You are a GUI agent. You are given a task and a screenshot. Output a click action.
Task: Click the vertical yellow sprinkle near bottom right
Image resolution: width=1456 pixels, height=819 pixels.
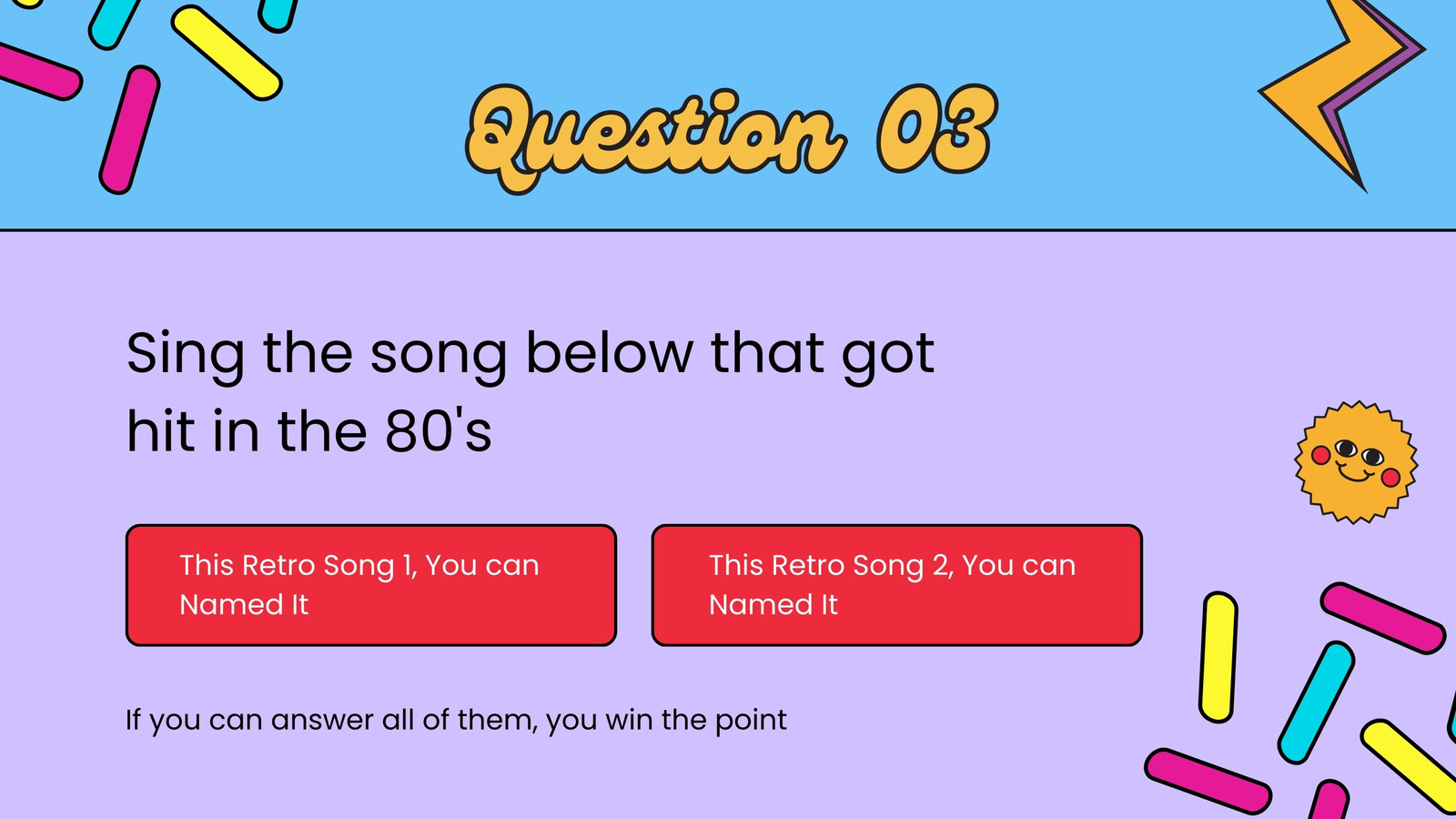click(x=1218, y=657)
